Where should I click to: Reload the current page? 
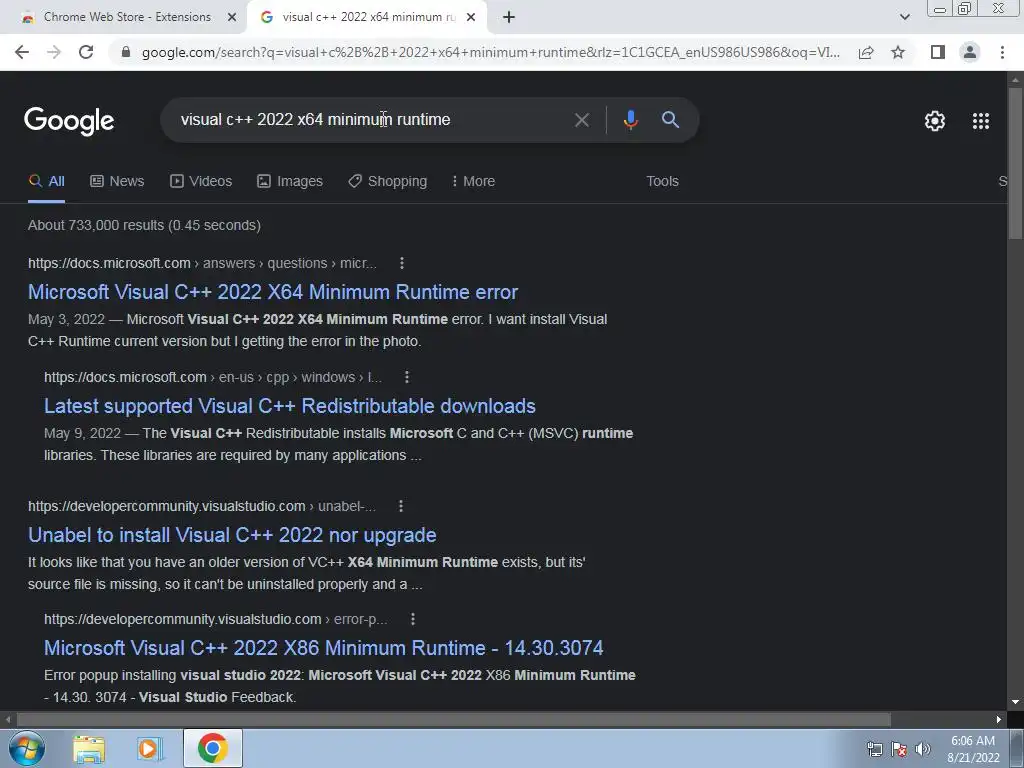pyautogui.click(x=86, y=52)
